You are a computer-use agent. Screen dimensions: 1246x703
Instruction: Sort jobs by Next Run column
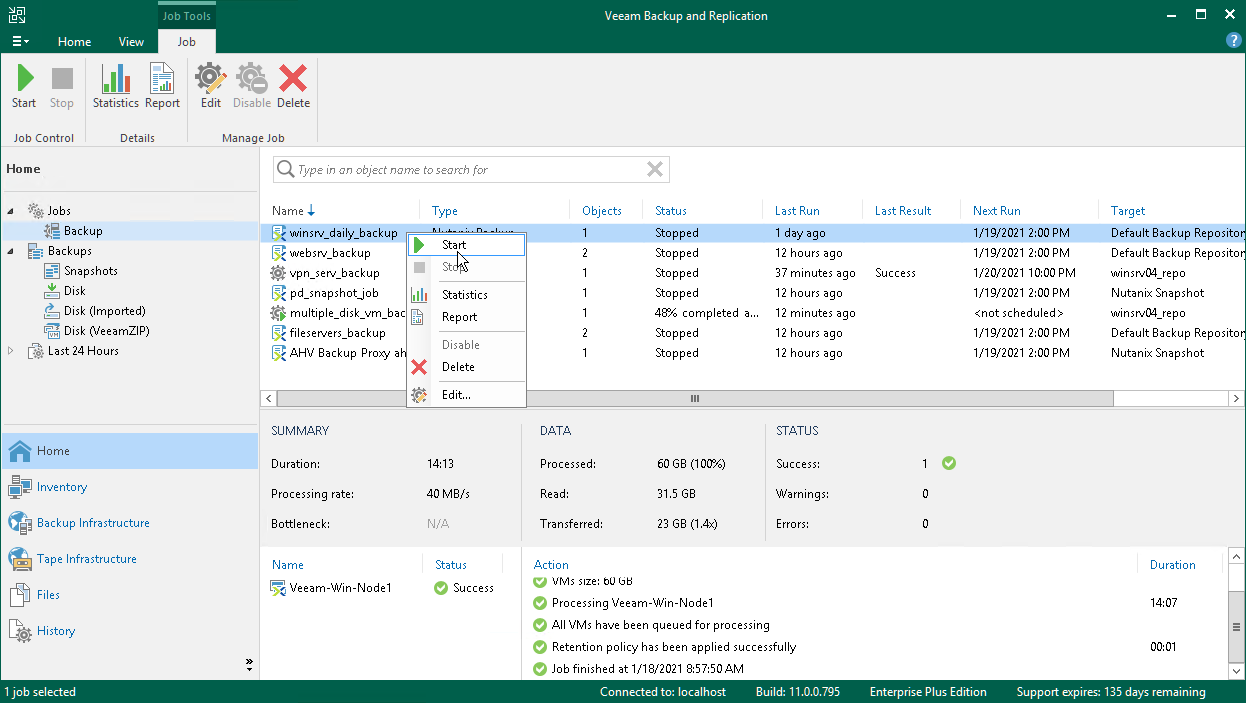(x=997, y=211)
